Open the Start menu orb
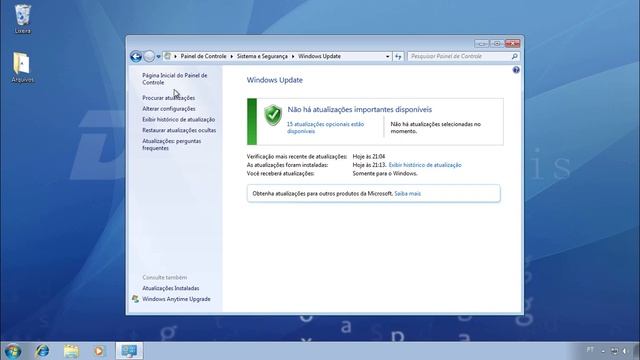Screen dimensions: 640x360 [x=13, y=351]
